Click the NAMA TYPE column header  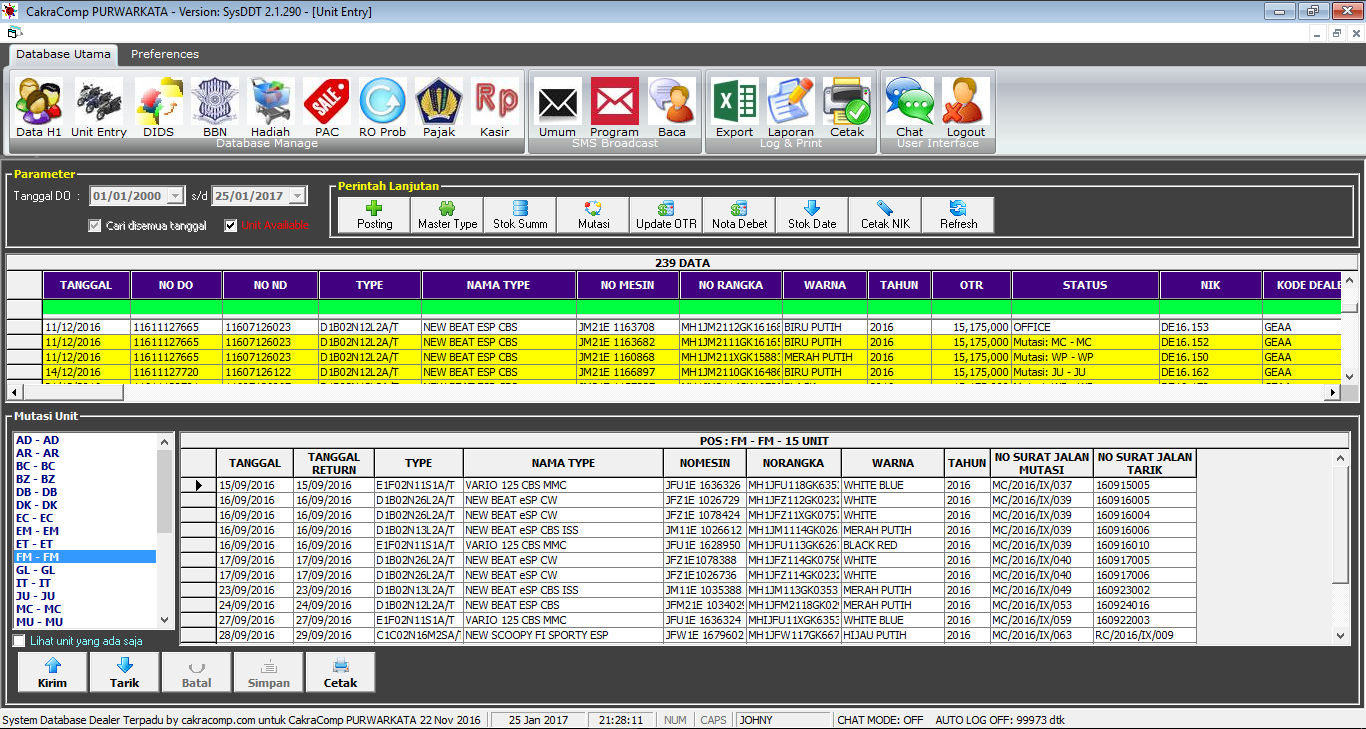pos(498,285)
